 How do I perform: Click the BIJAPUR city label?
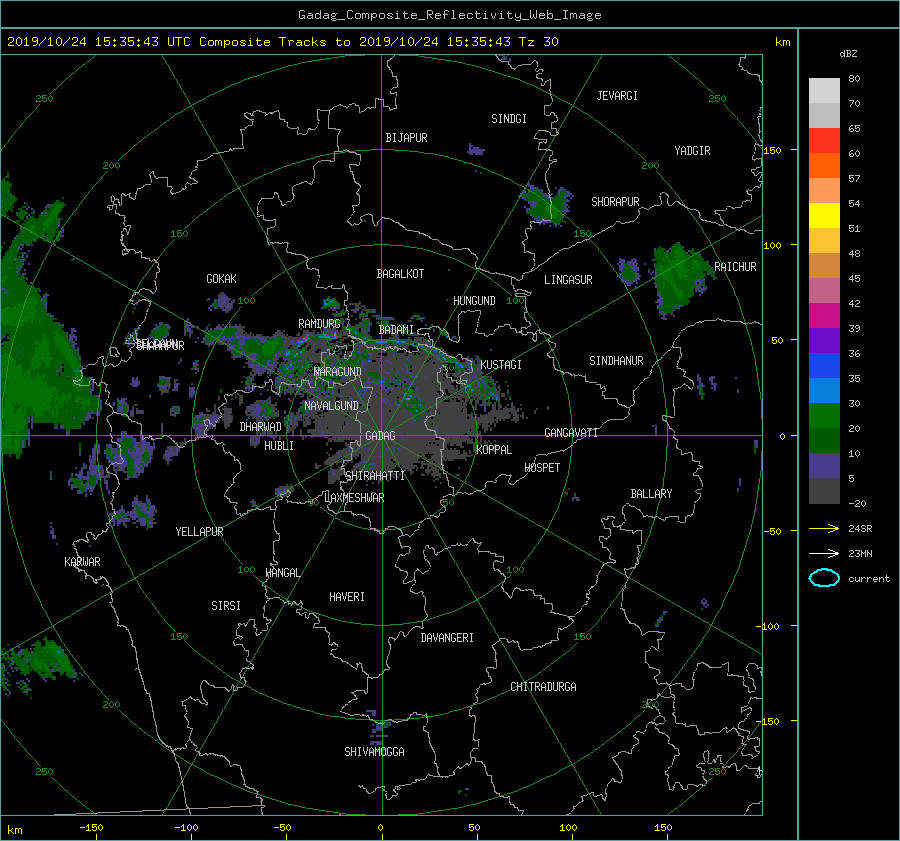(406, 138)
